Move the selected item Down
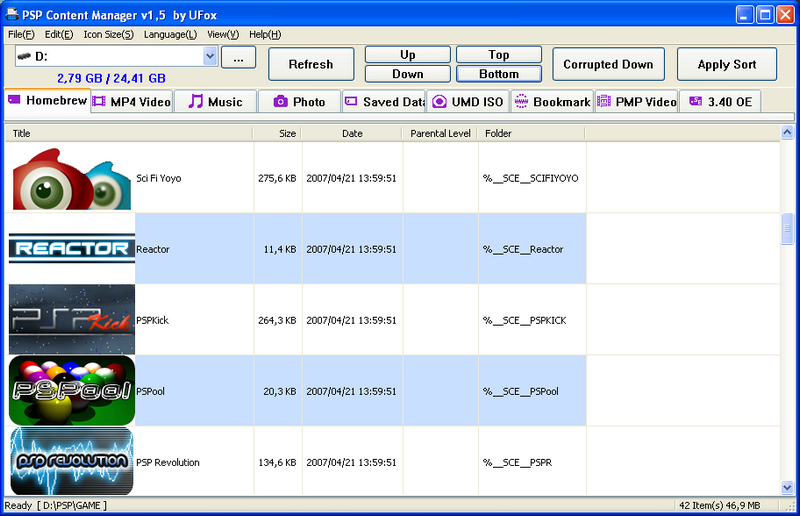This screenshot has width=800, height=516. pyautogui.click(x=408, y=74)
